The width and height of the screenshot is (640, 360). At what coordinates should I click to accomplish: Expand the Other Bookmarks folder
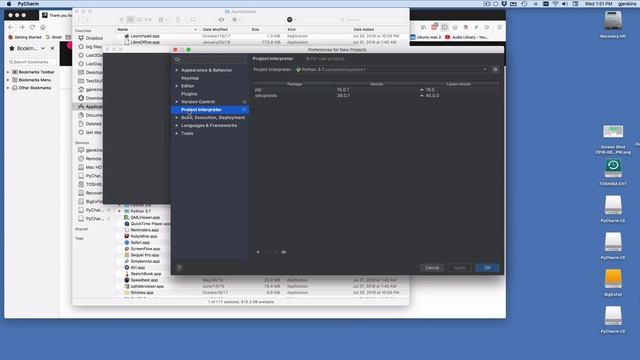point(8,88)
